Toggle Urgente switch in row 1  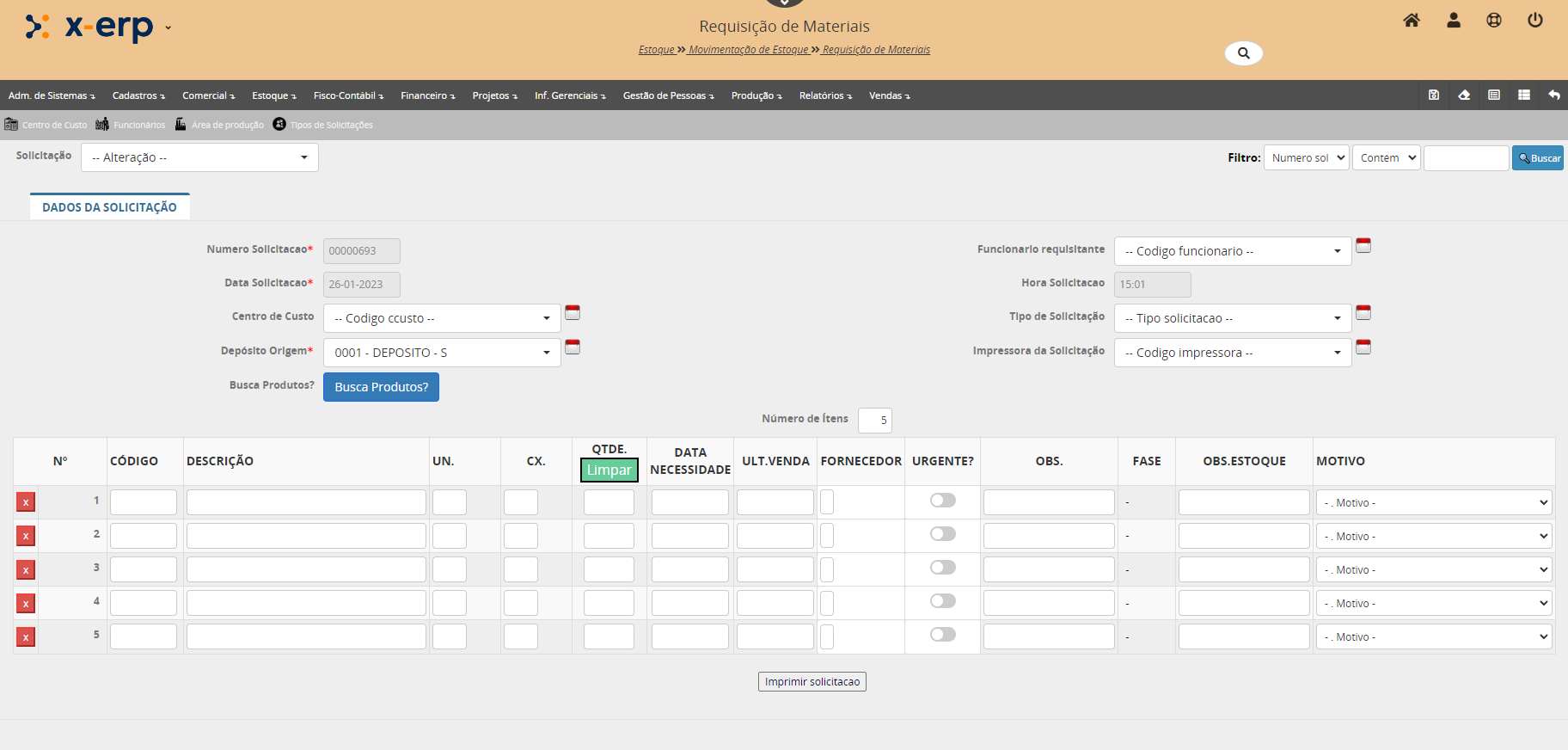point(942,501)
